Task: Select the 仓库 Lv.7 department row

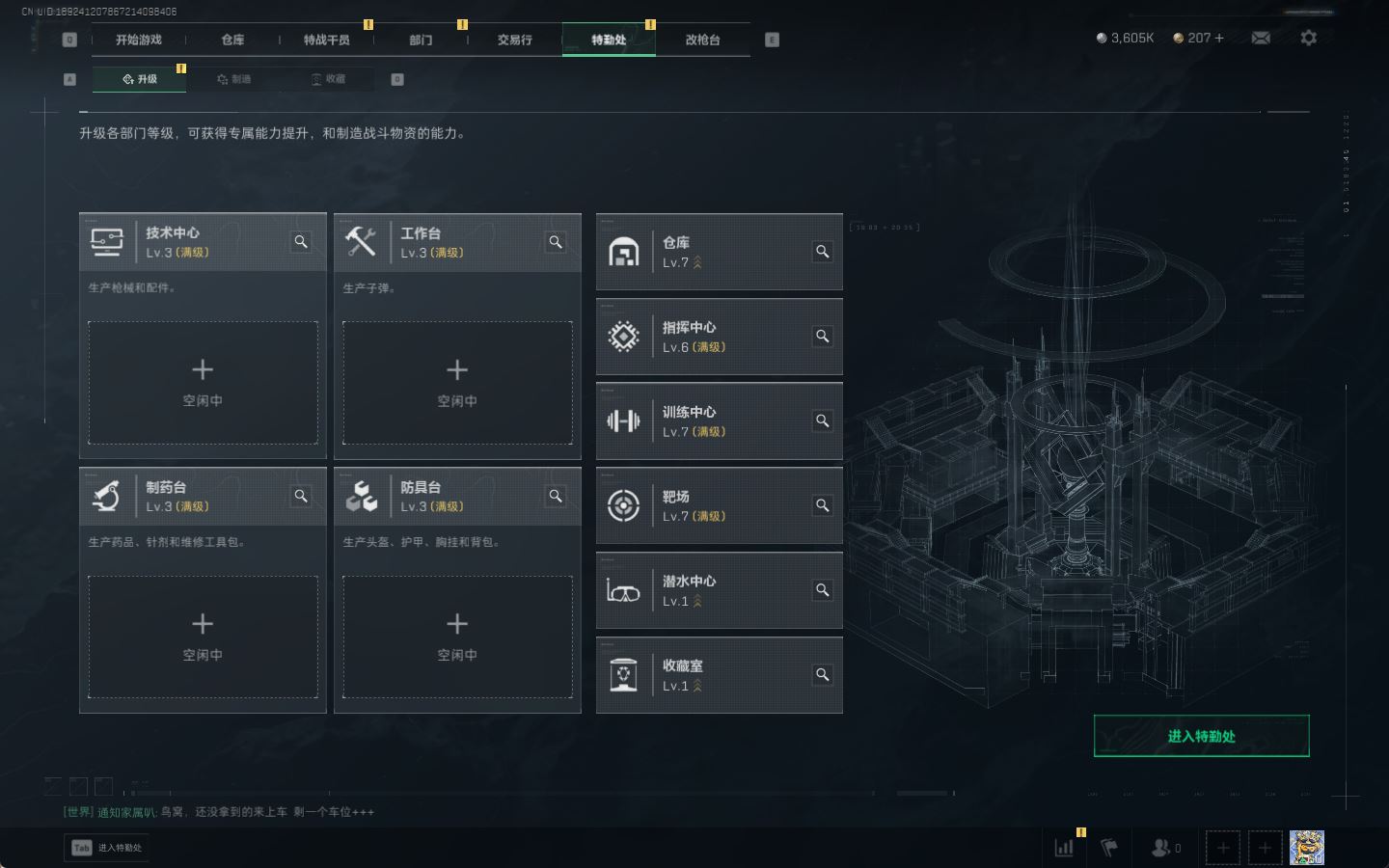Action: point(720,252)
